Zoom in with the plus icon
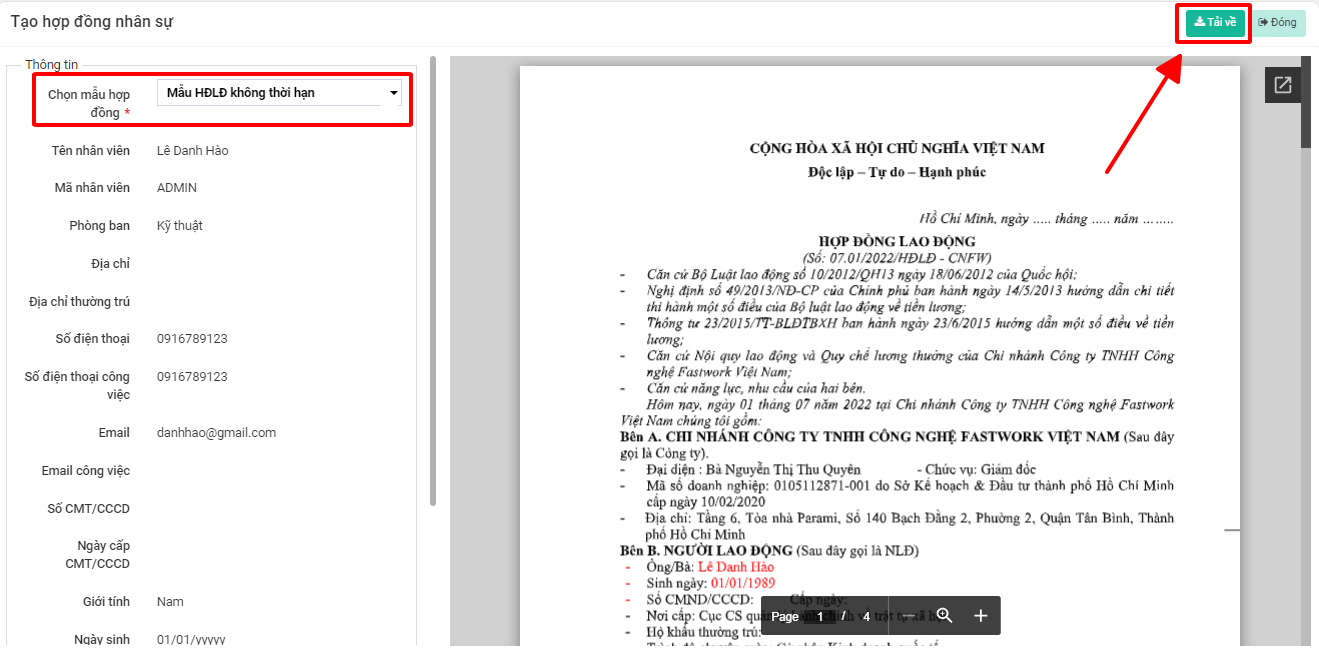 point(980,616)
